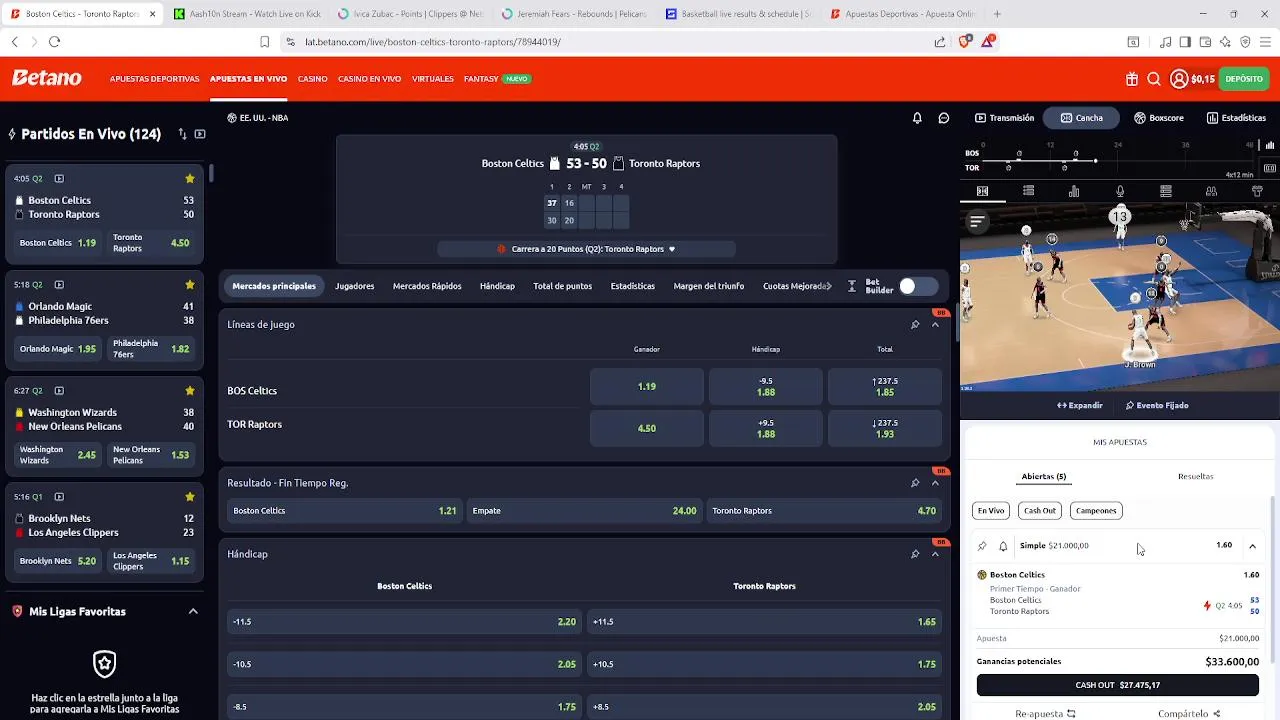Click the live matches list scrollbar
Screen dimensions: 1280x720
click(211, 173)
